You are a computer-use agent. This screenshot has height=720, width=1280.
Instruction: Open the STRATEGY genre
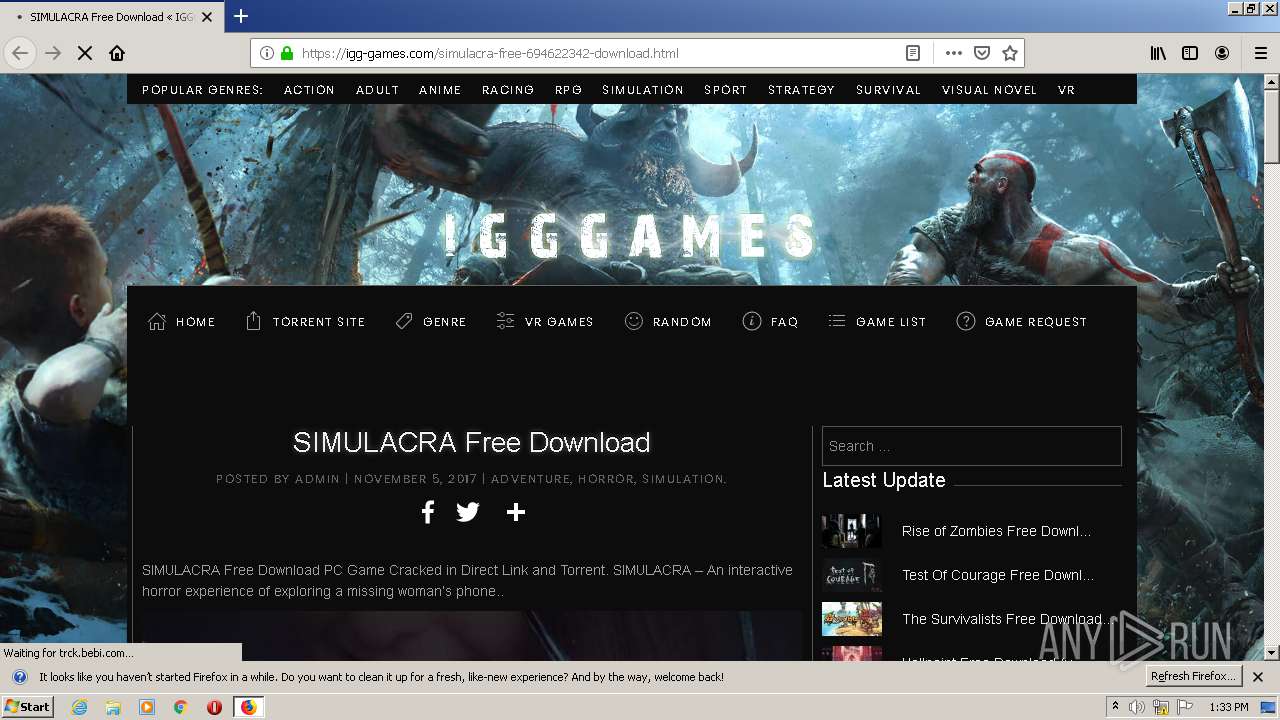(801, 90)
